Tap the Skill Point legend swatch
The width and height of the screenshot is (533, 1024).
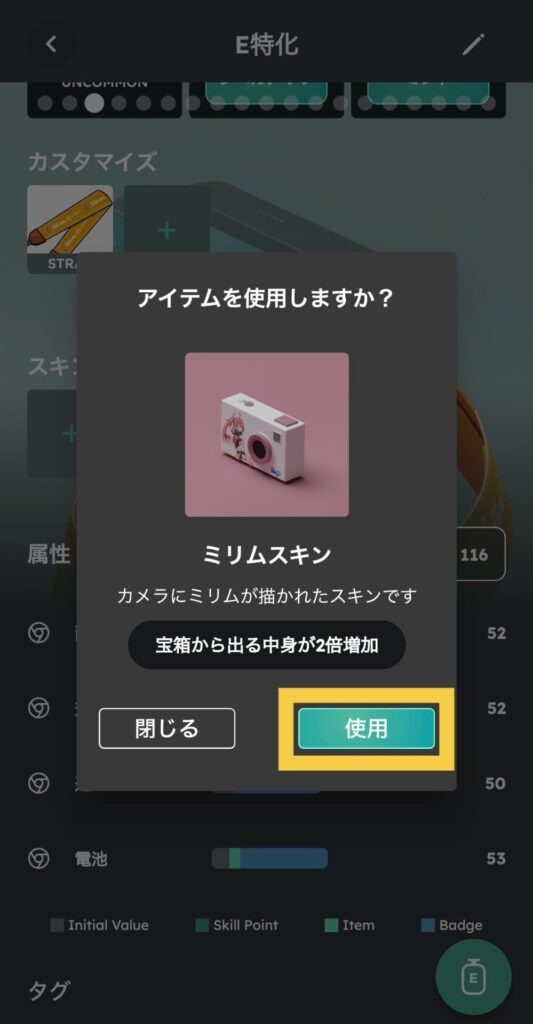click(x=202, y=925)
